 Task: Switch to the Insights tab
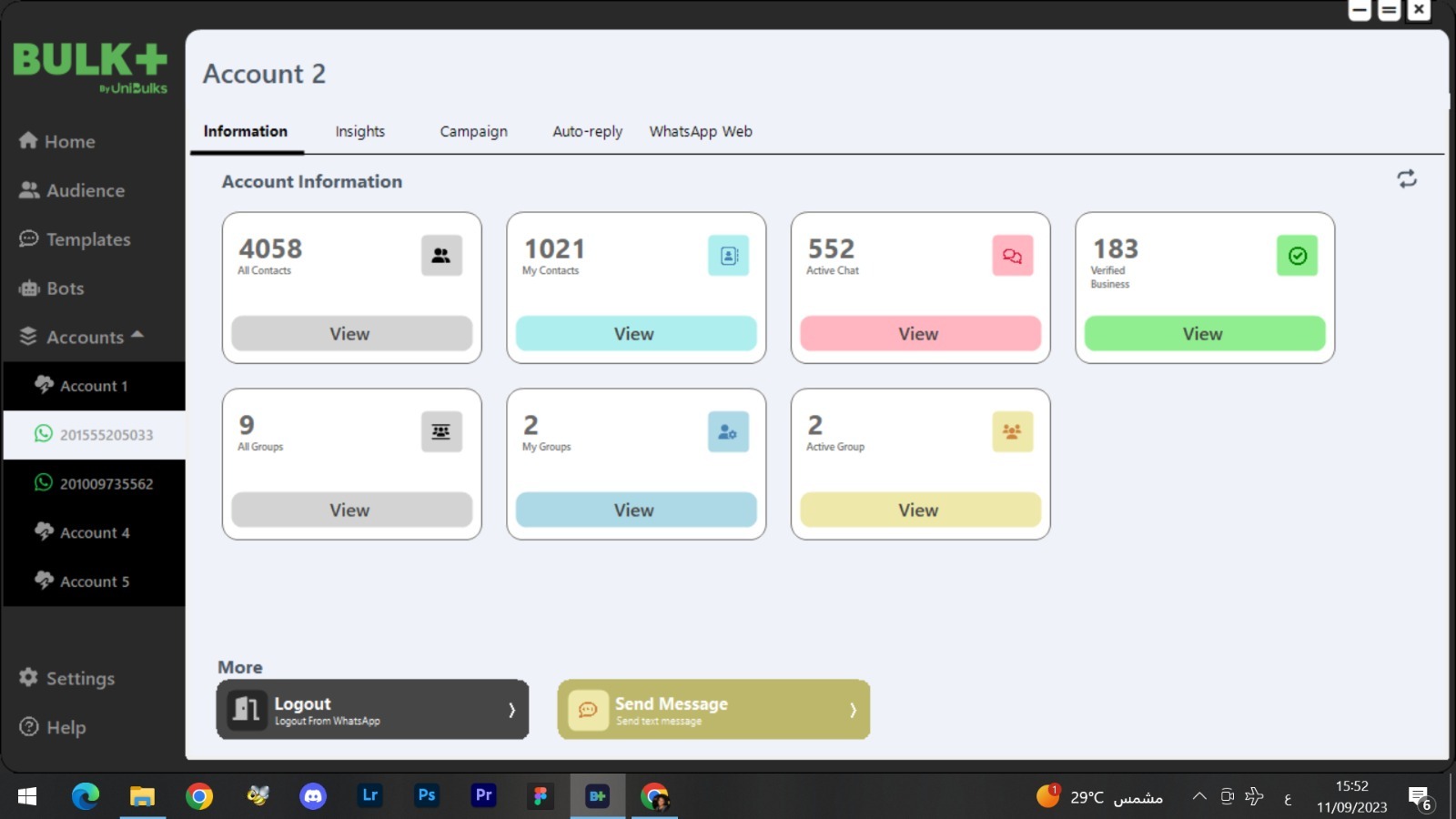tap(359, 131)
